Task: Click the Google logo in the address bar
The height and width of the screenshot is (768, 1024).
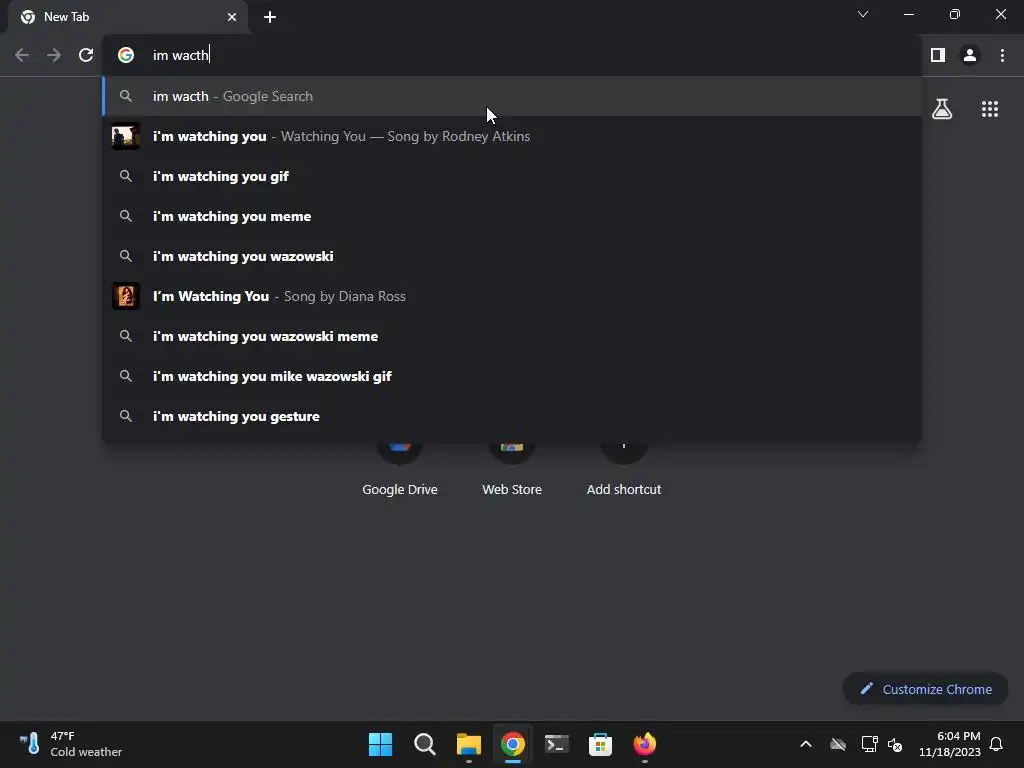Action: click(125, 55)
